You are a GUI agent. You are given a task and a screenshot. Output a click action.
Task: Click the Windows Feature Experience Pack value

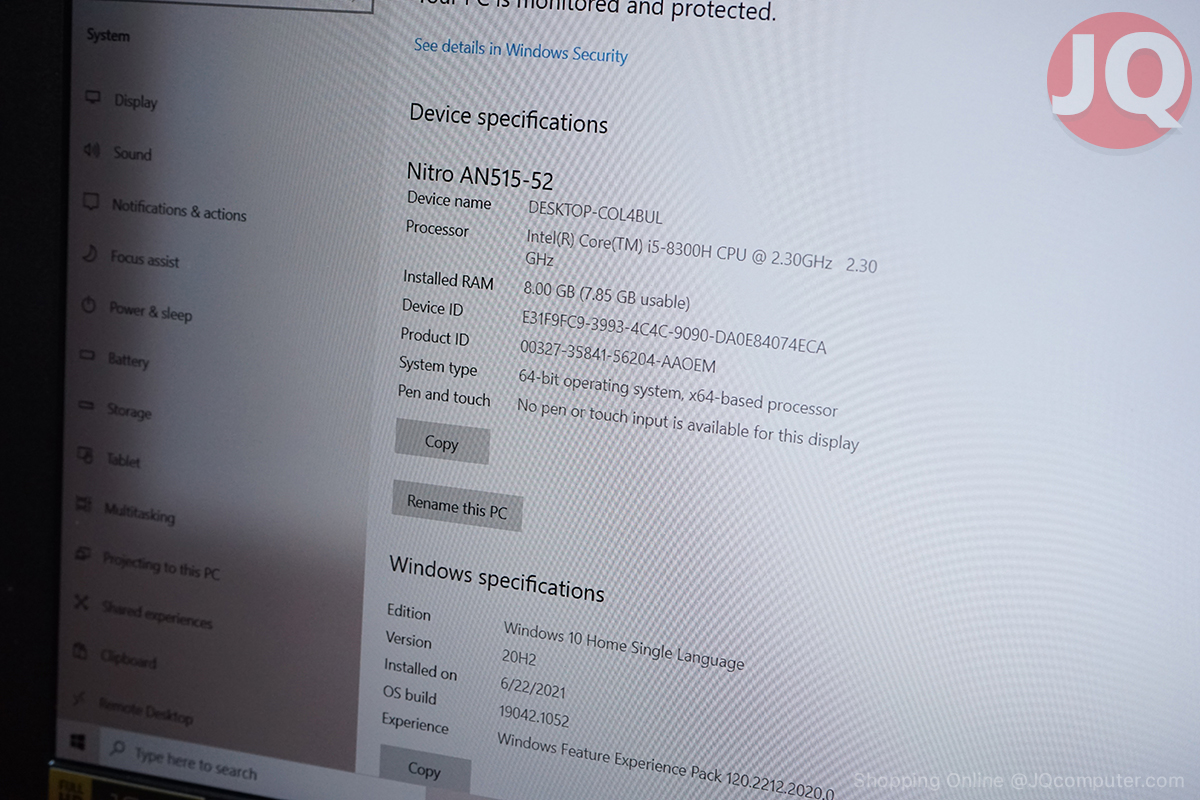665,767
